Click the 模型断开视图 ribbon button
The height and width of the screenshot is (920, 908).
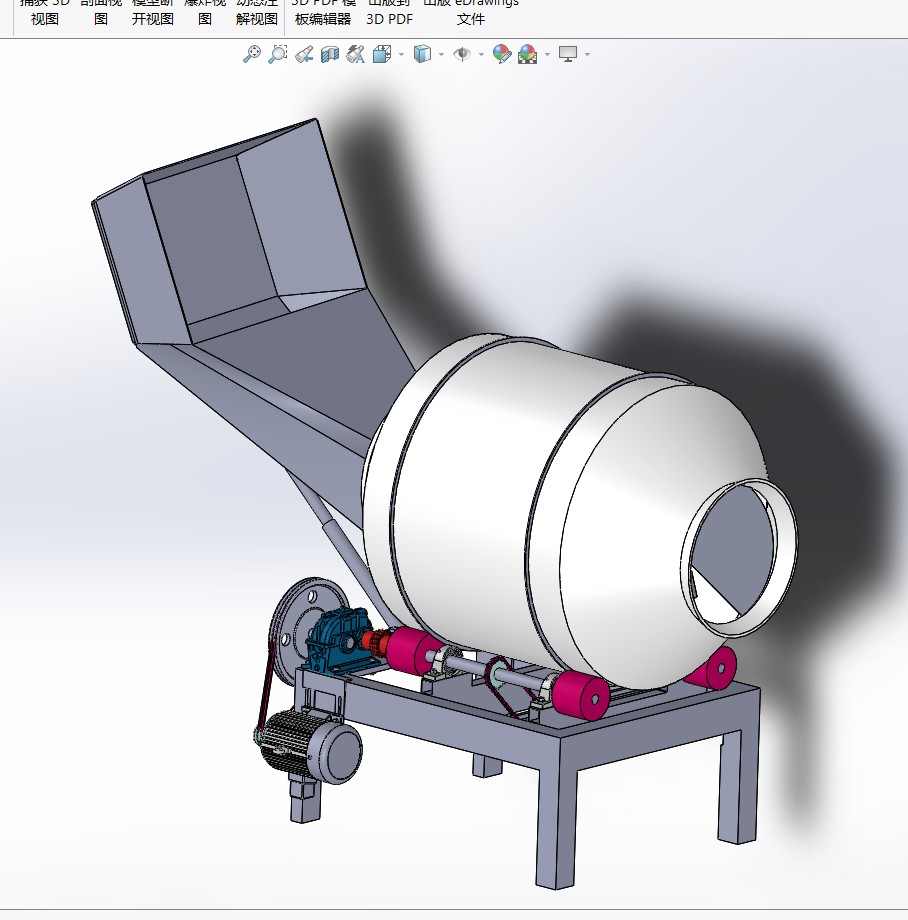[x=153, y=12]
